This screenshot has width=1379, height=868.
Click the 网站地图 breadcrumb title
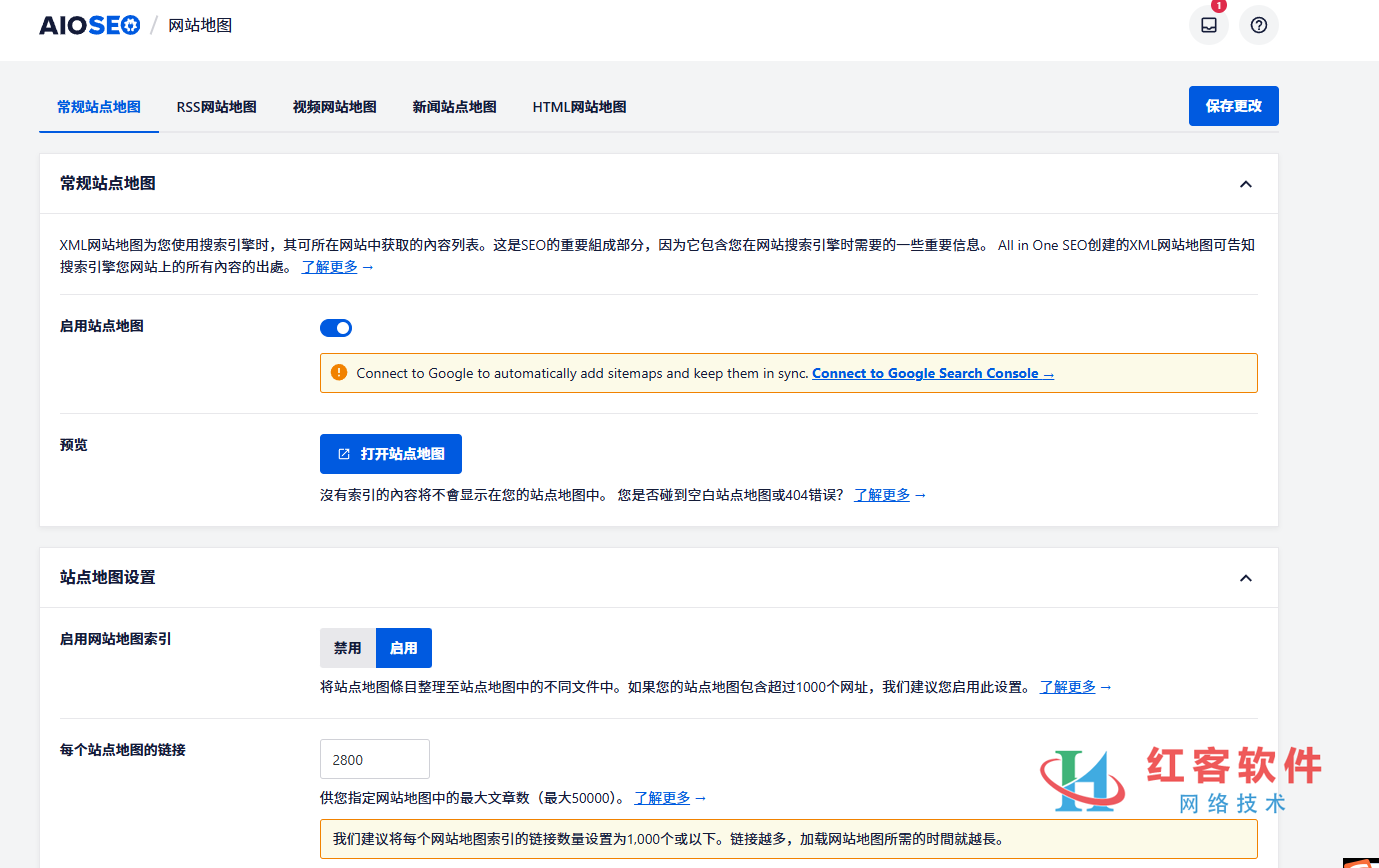[x=200, y=26]
